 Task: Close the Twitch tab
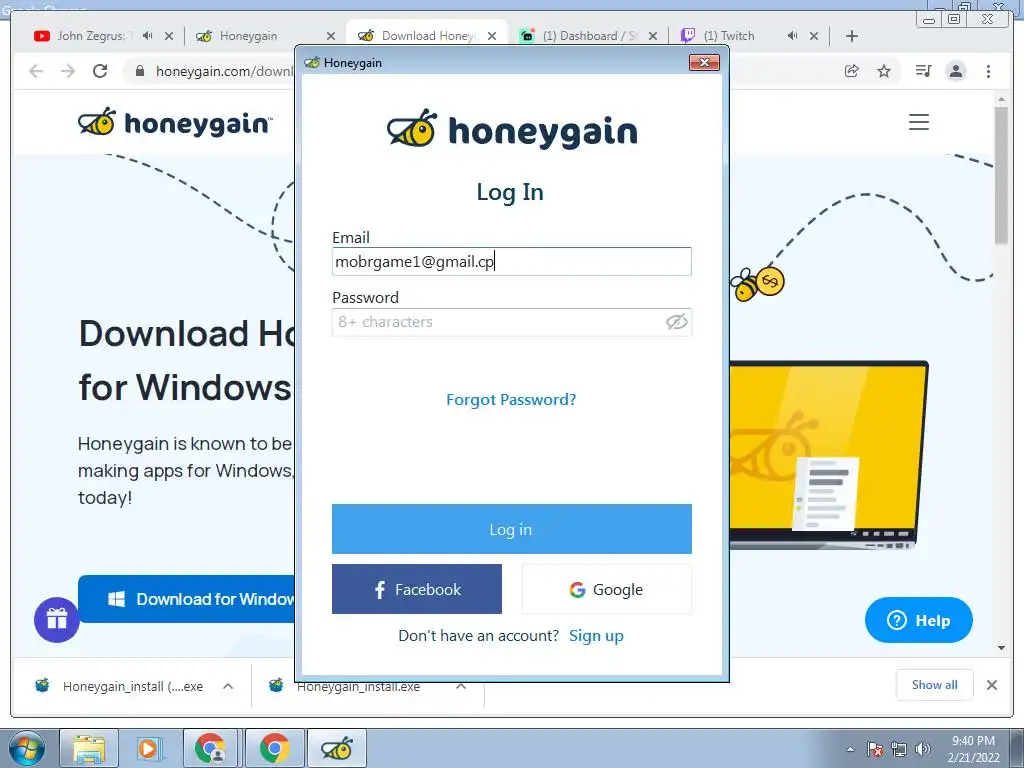[814, 36]
